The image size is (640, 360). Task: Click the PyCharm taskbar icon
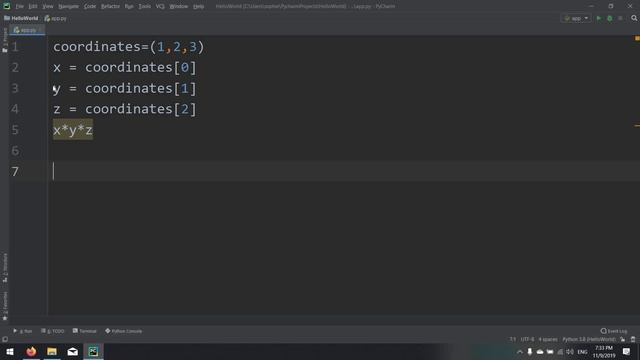93,351
